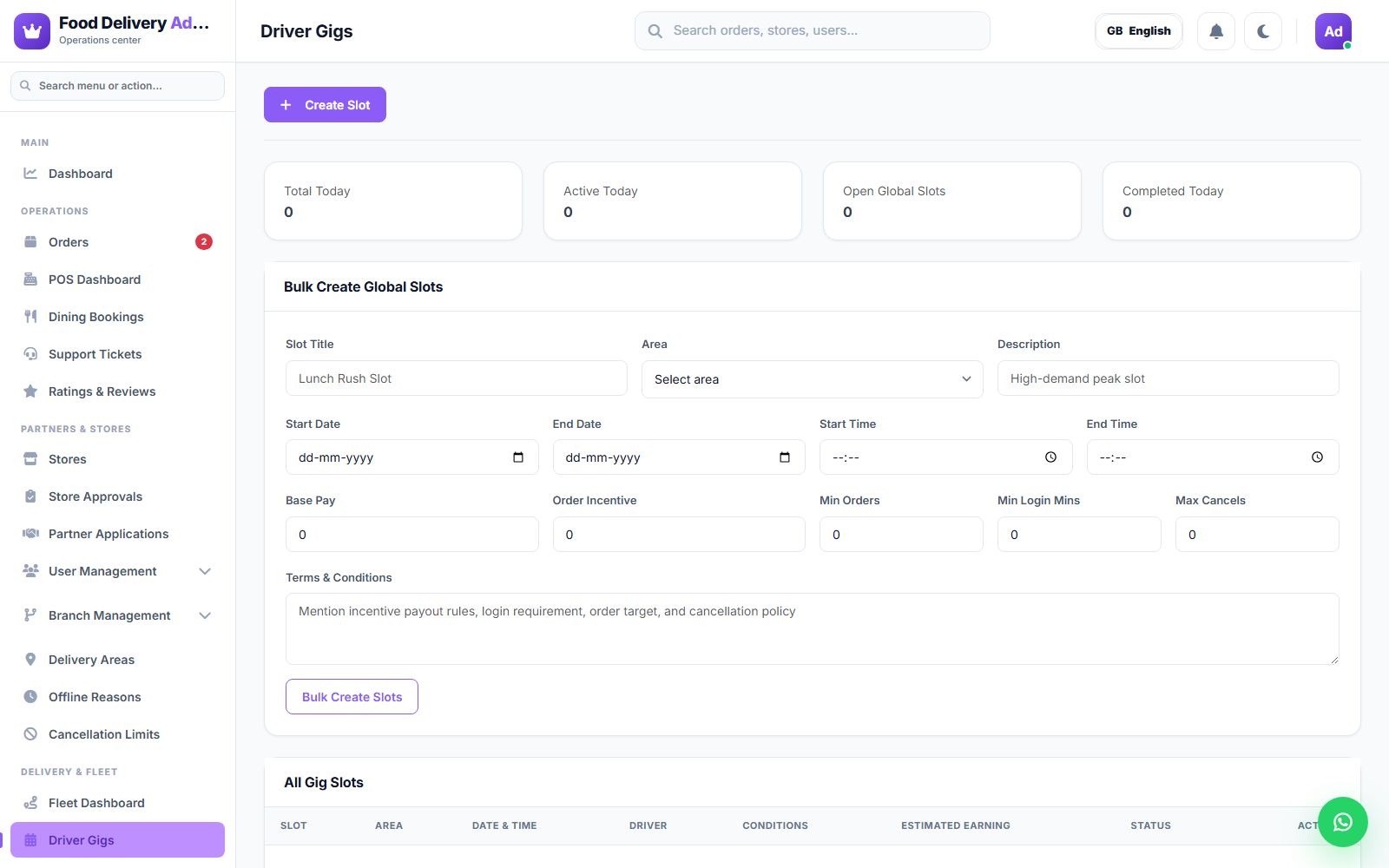Screen dimensions: 1389x868
Task: Go to Cancellation Limits
Action: 117,734
